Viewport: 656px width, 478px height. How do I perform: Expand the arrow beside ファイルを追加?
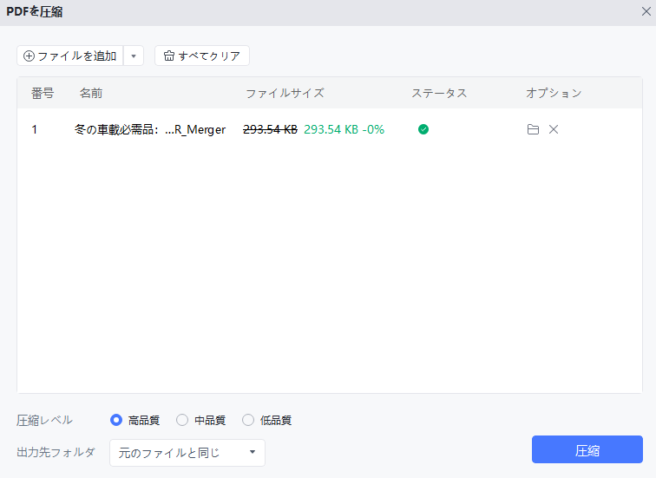135,56
